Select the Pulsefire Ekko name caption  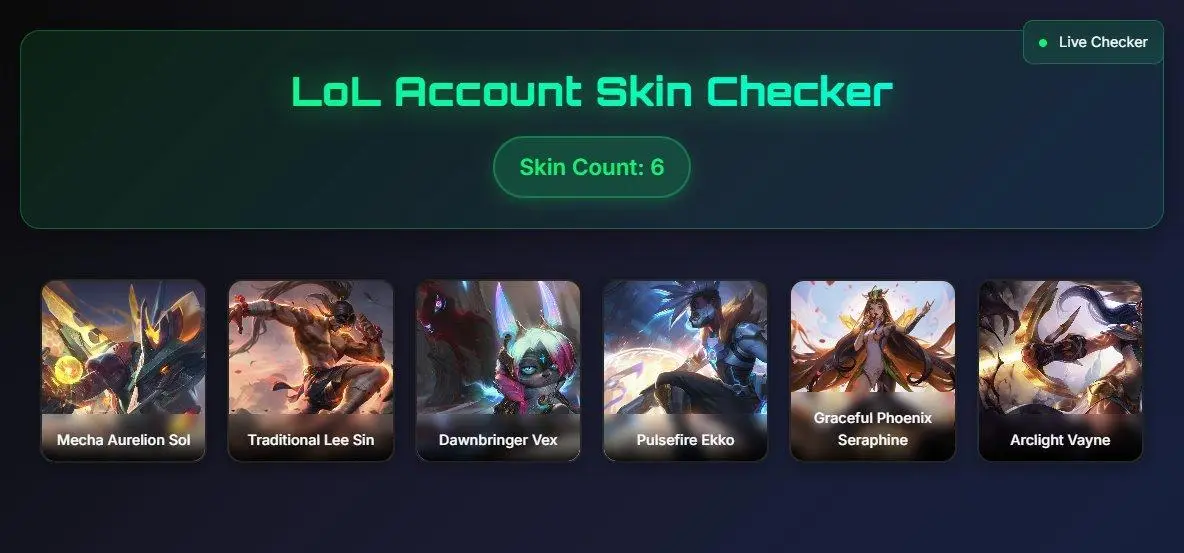(x=686, y=440)
